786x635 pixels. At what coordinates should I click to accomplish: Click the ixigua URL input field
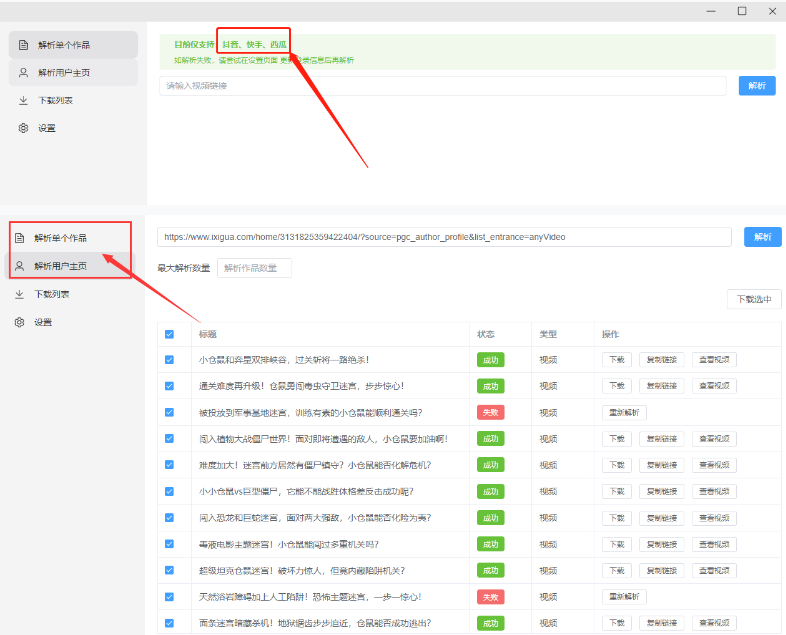coord(444,237)
